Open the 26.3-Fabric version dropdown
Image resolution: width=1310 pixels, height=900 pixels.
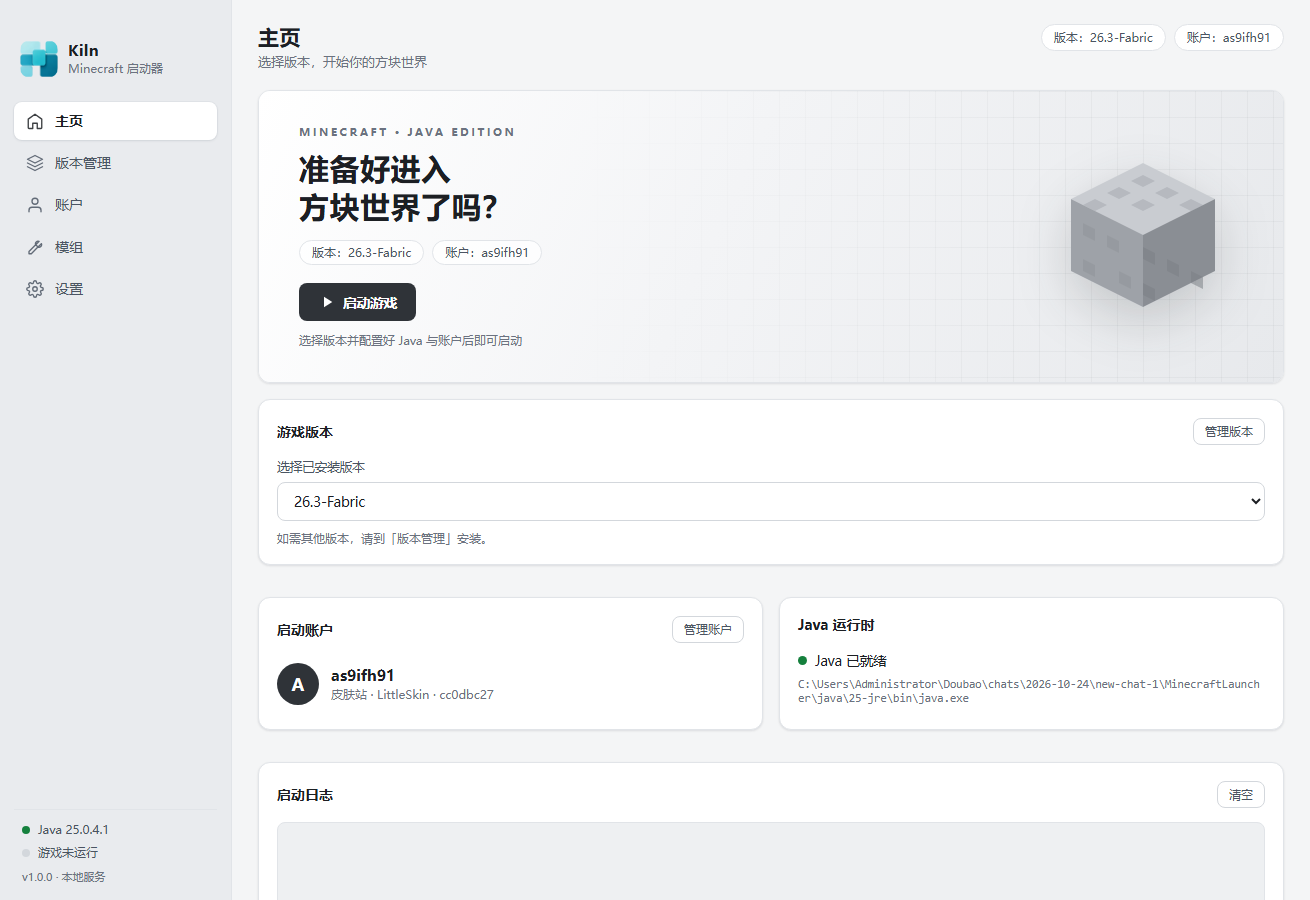pos(771,502)
